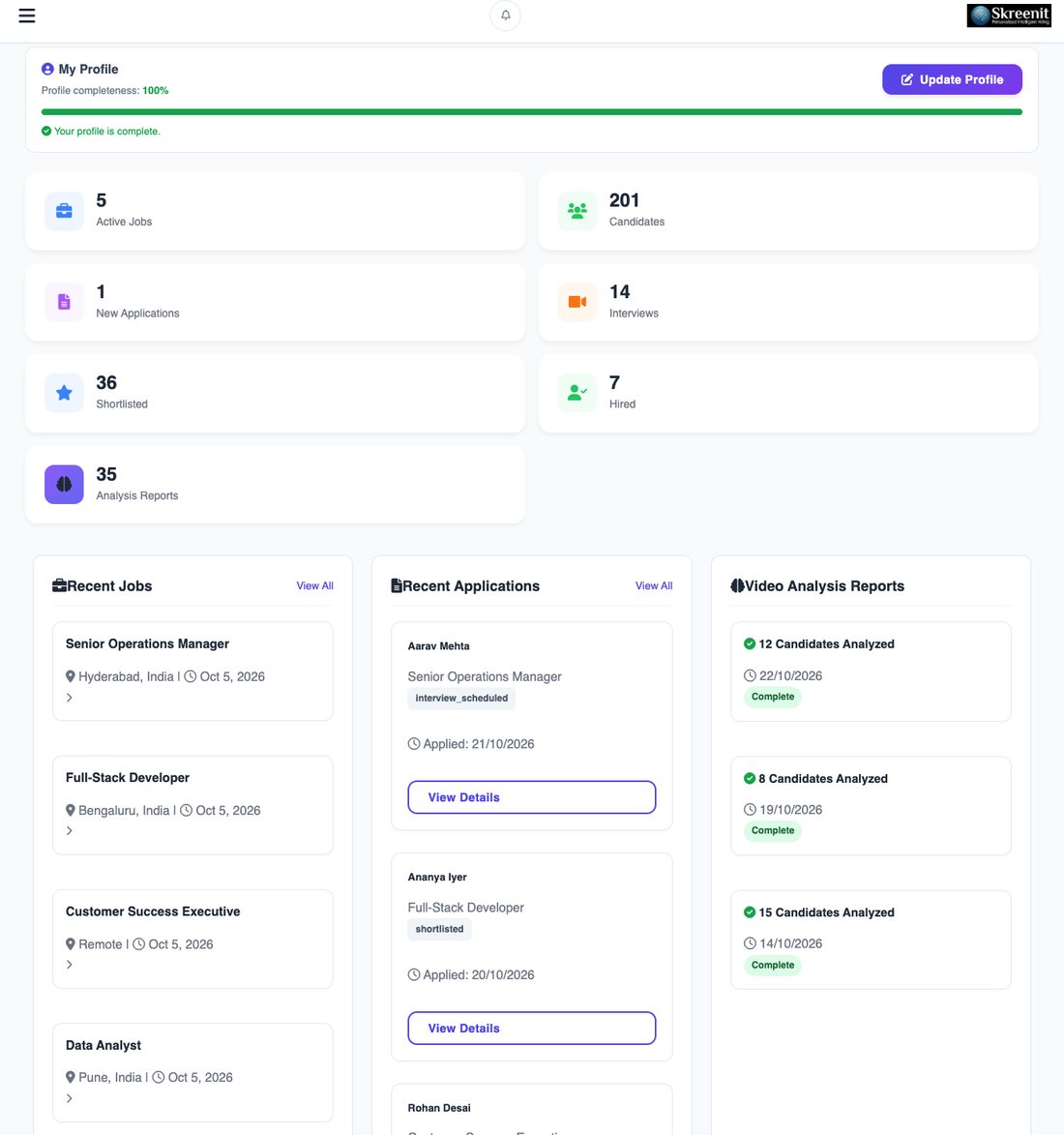Open 12 Candidates Analyzed report

[871, 671]
